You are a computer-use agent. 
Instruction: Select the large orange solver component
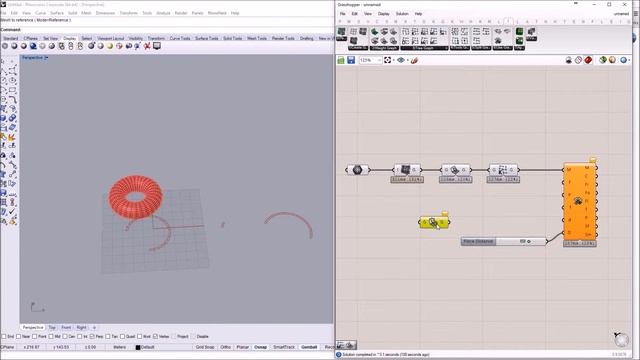(x=580, y=201)
